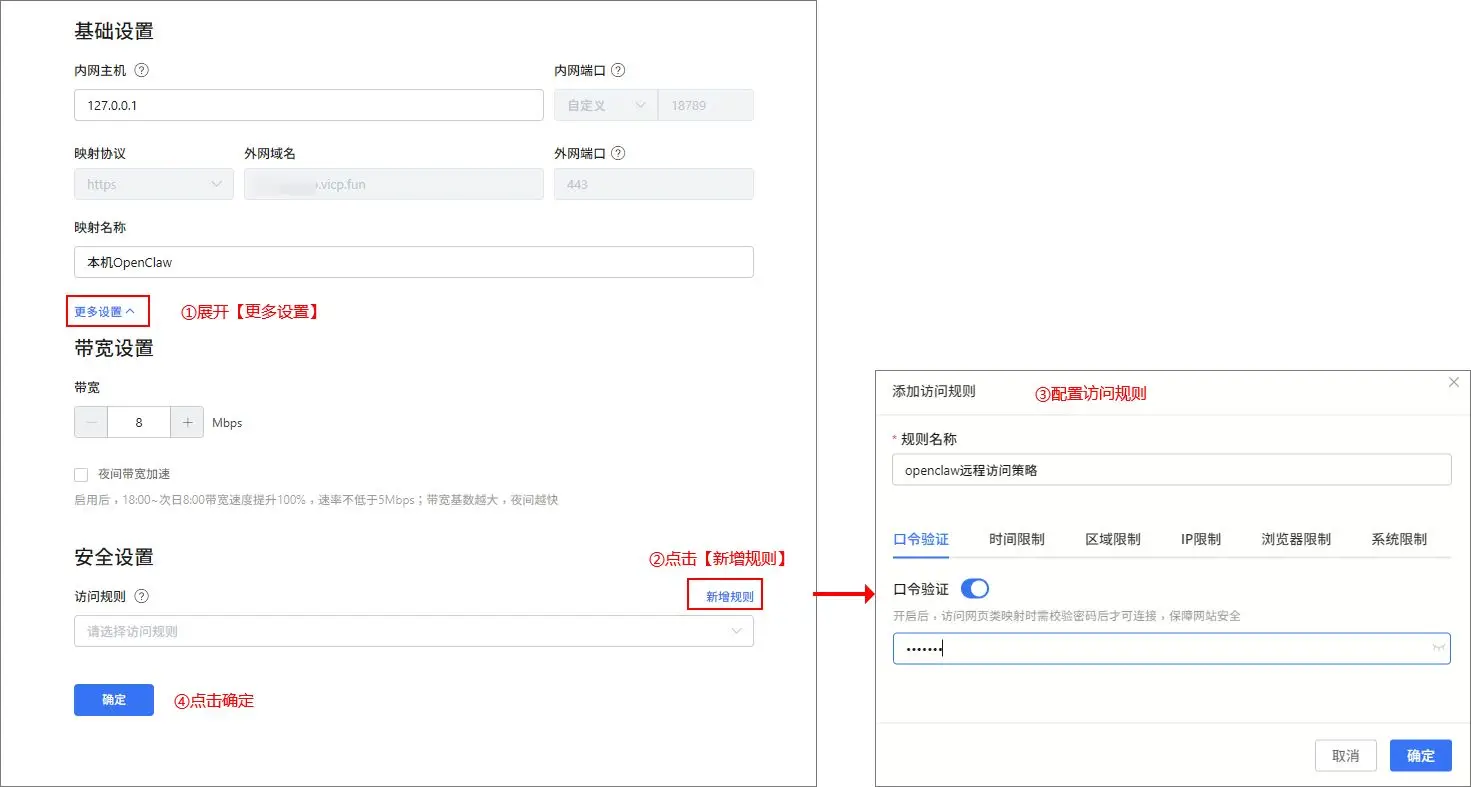
Task: Switch to the 时间限制 tab
Action: coord(1016,538)
